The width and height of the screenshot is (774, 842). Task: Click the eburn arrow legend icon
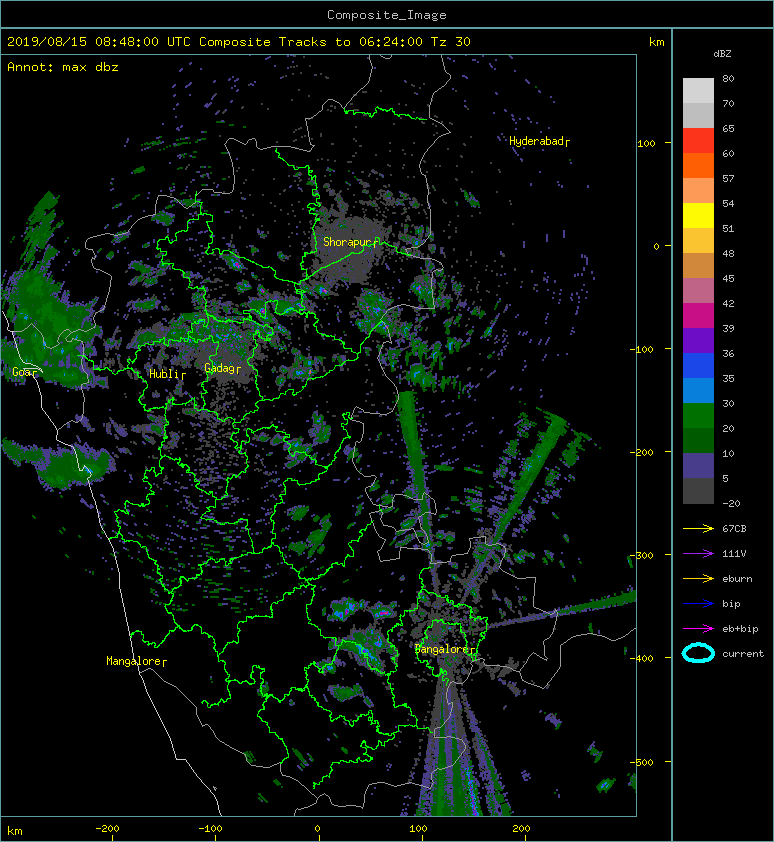[x=698, y=579]
